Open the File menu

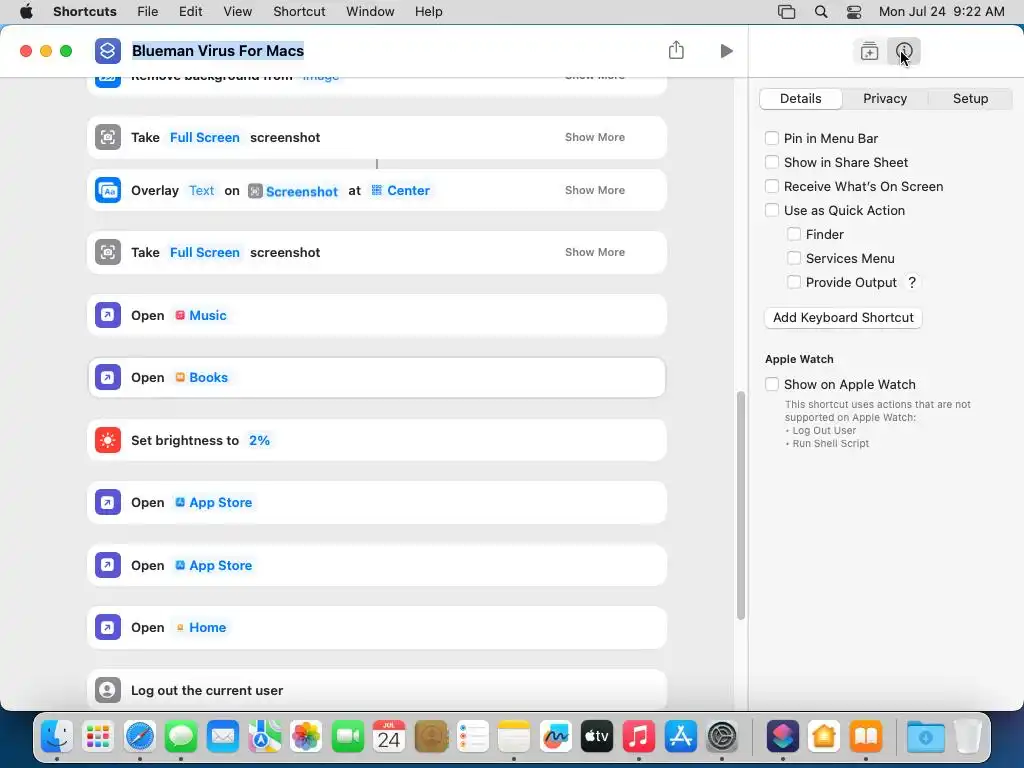tap(148, 12)
